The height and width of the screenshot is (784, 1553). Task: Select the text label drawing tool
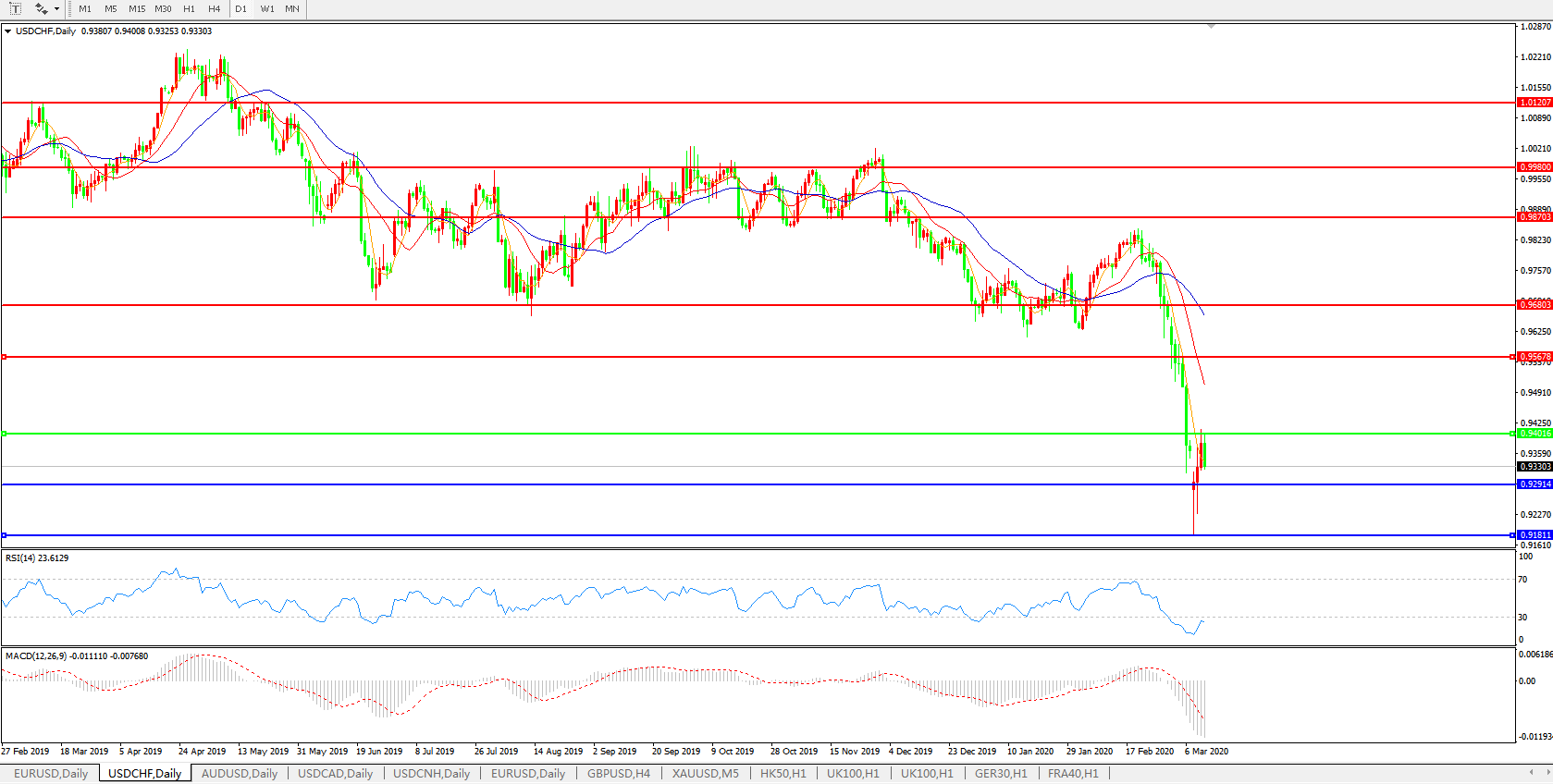15,8
